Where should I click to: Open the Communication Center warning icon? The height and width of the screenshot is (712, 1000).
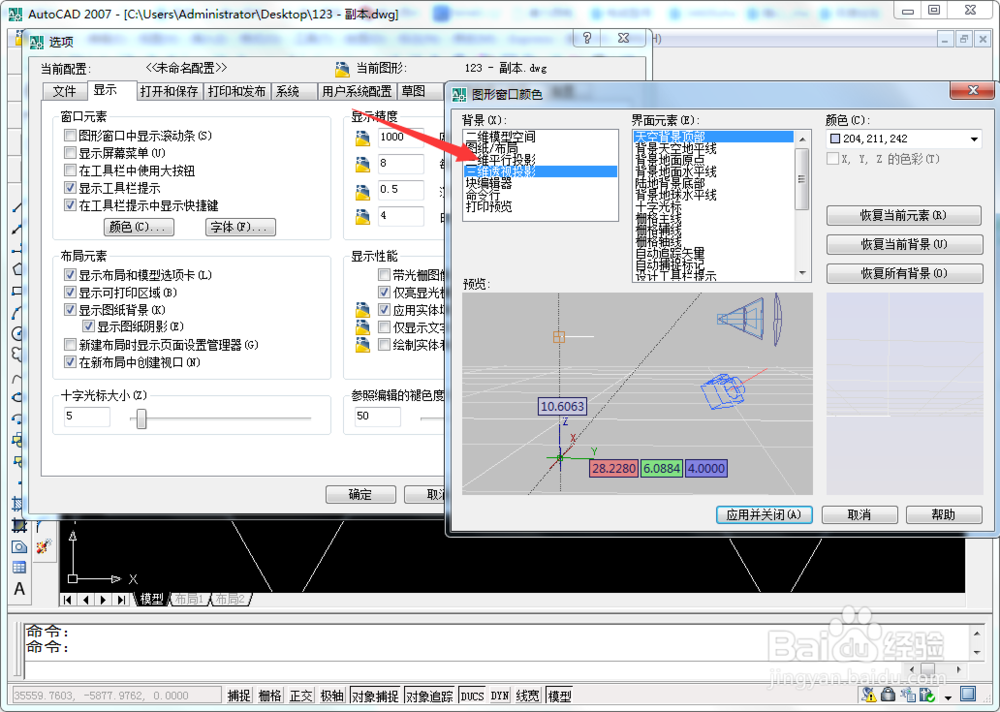(869, 694)
